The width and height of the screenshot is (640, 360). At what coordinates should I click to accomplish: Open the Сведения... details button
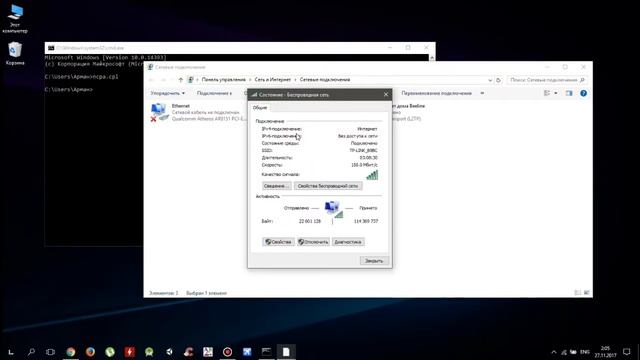point(276,186)
